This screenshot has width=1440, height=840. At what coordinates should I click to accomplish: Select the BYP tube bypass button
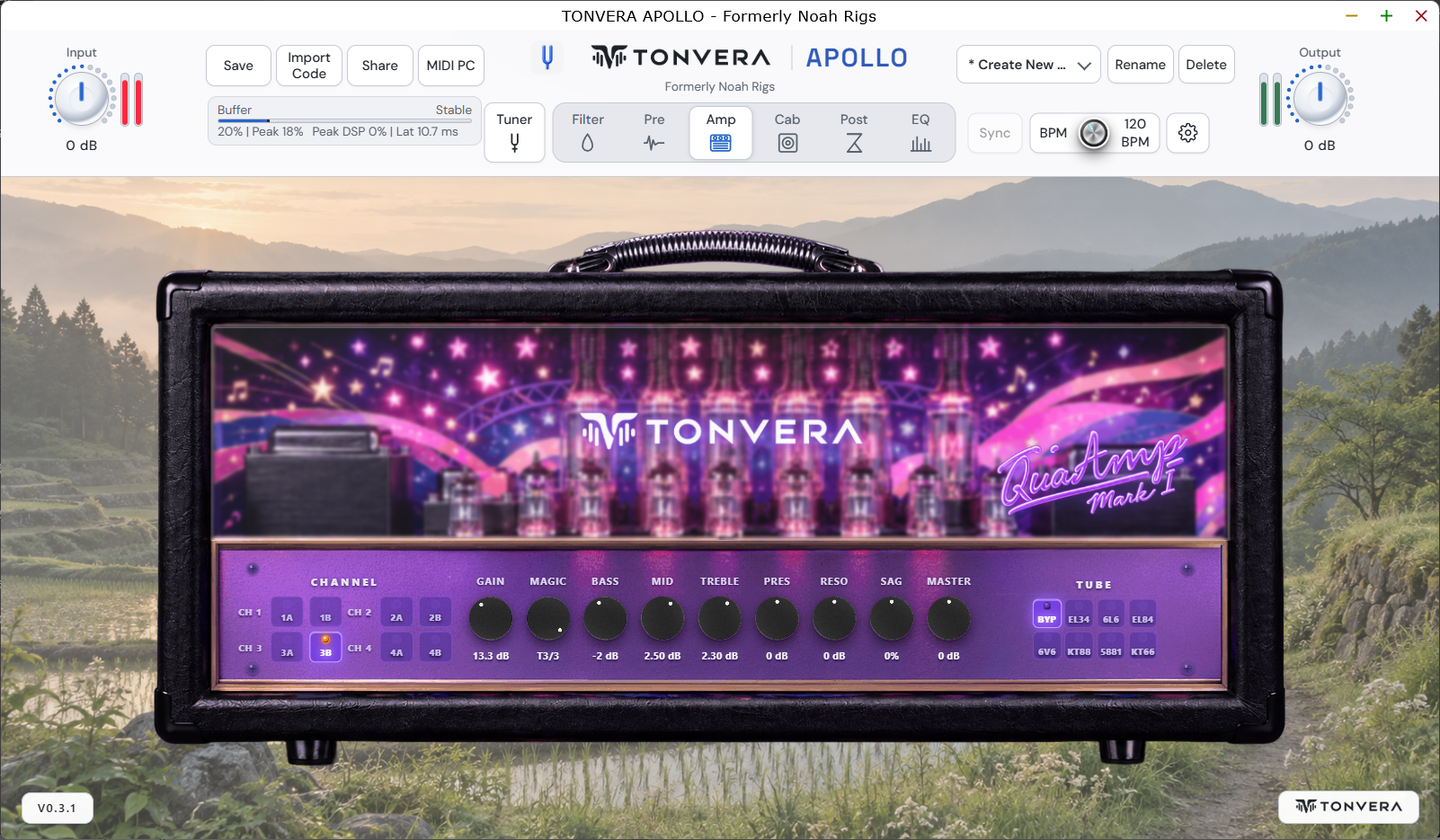[x=1047, y=614]
